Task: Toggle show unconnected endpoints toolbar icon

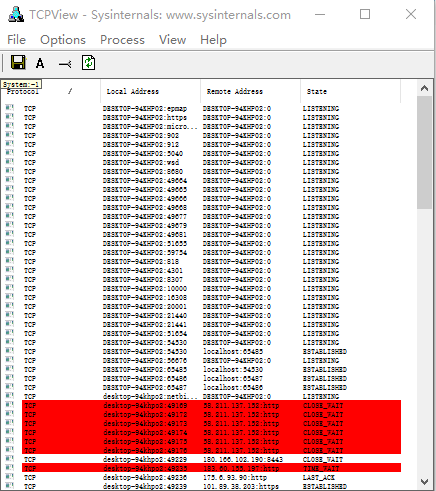Action: pyautogui.click(x=65, y=63)
